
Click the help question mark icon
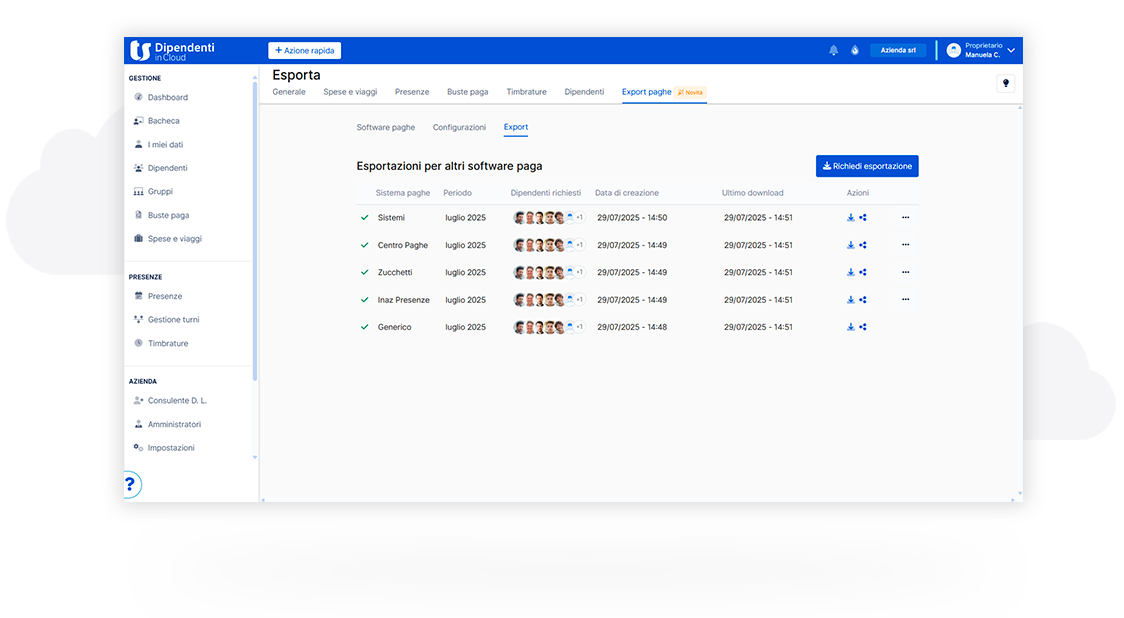(x=130, y=485)
